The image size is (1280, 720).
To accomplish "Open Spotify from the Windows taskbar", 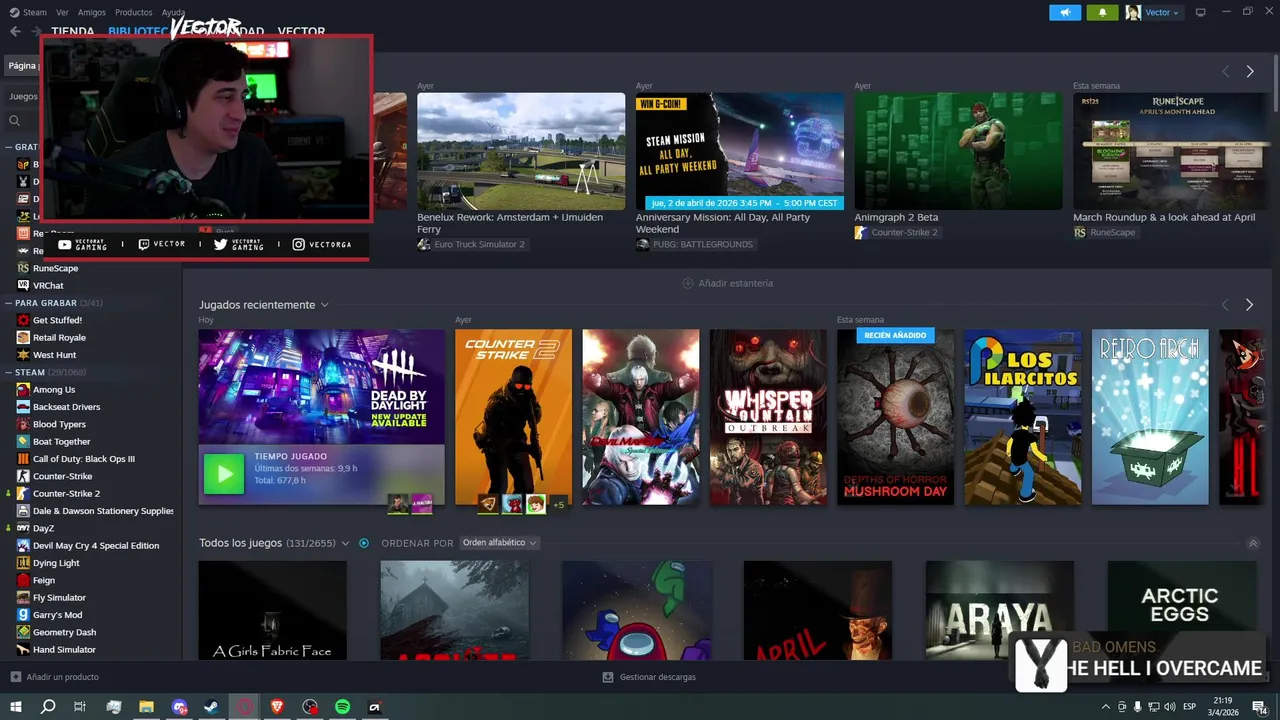I will (342, 706).
